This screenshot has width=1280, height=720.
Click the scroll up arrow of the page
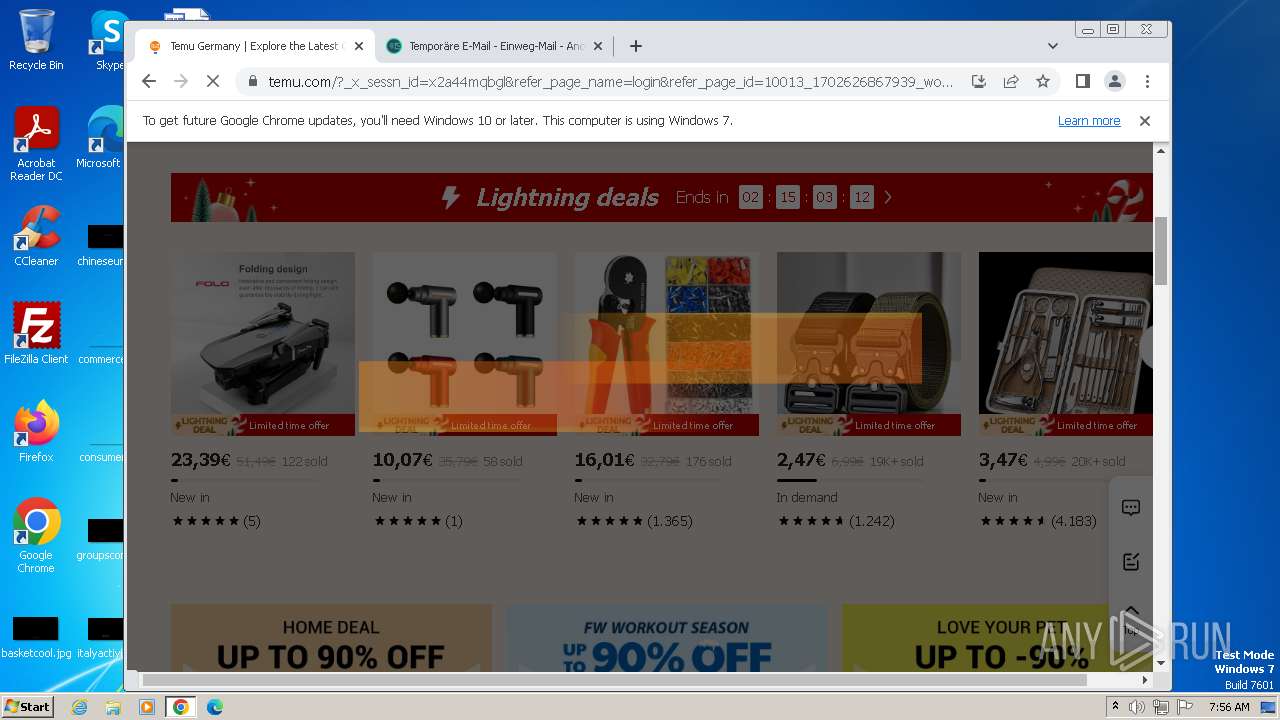pyautogui.click(x=1161, y=151)
